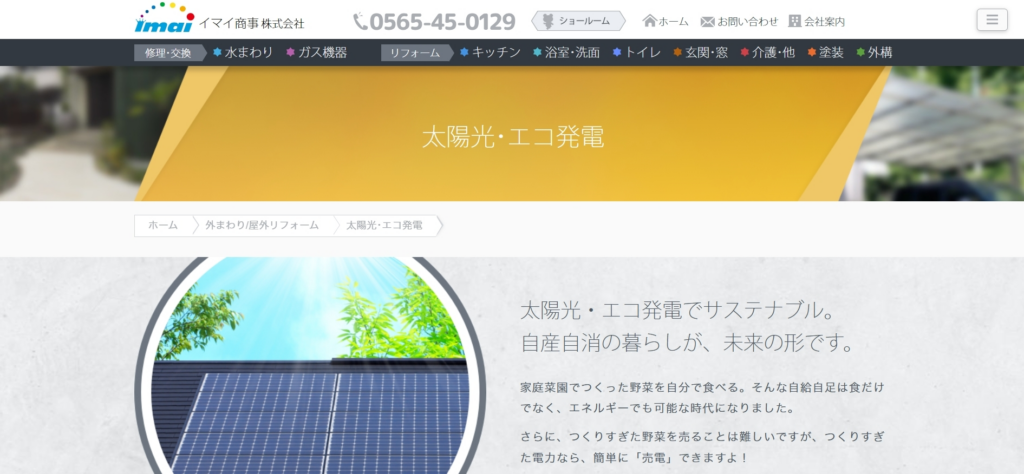Image resolution: width=1024 pixels, height=474 pixels.
Task: Open the 塗装 menu item
Action: coord(831,52)
